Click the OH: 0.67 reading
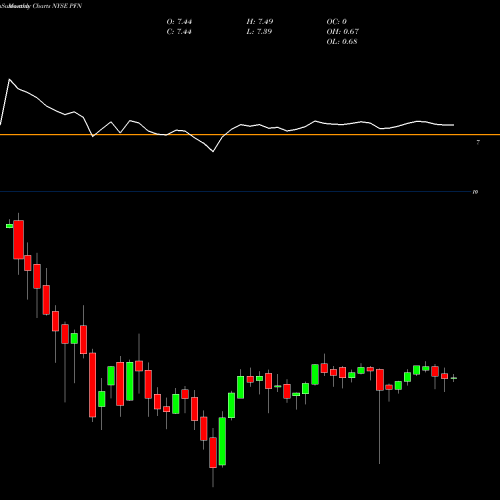The height and width of the screenshot is (500, 500). pyautogui.click(x=342, y=32)
